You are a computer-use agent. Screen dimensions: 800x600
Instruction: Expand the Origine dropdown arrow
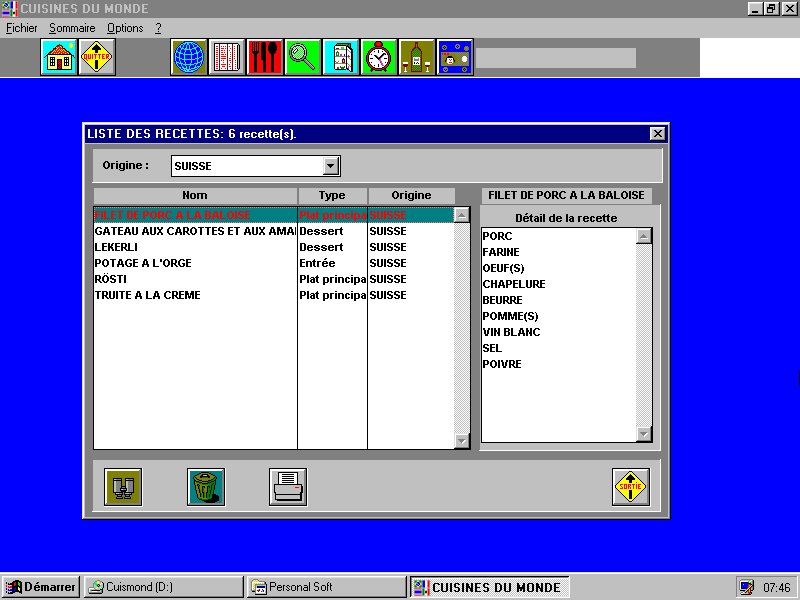pyautogui.click(x=331, y=166)
